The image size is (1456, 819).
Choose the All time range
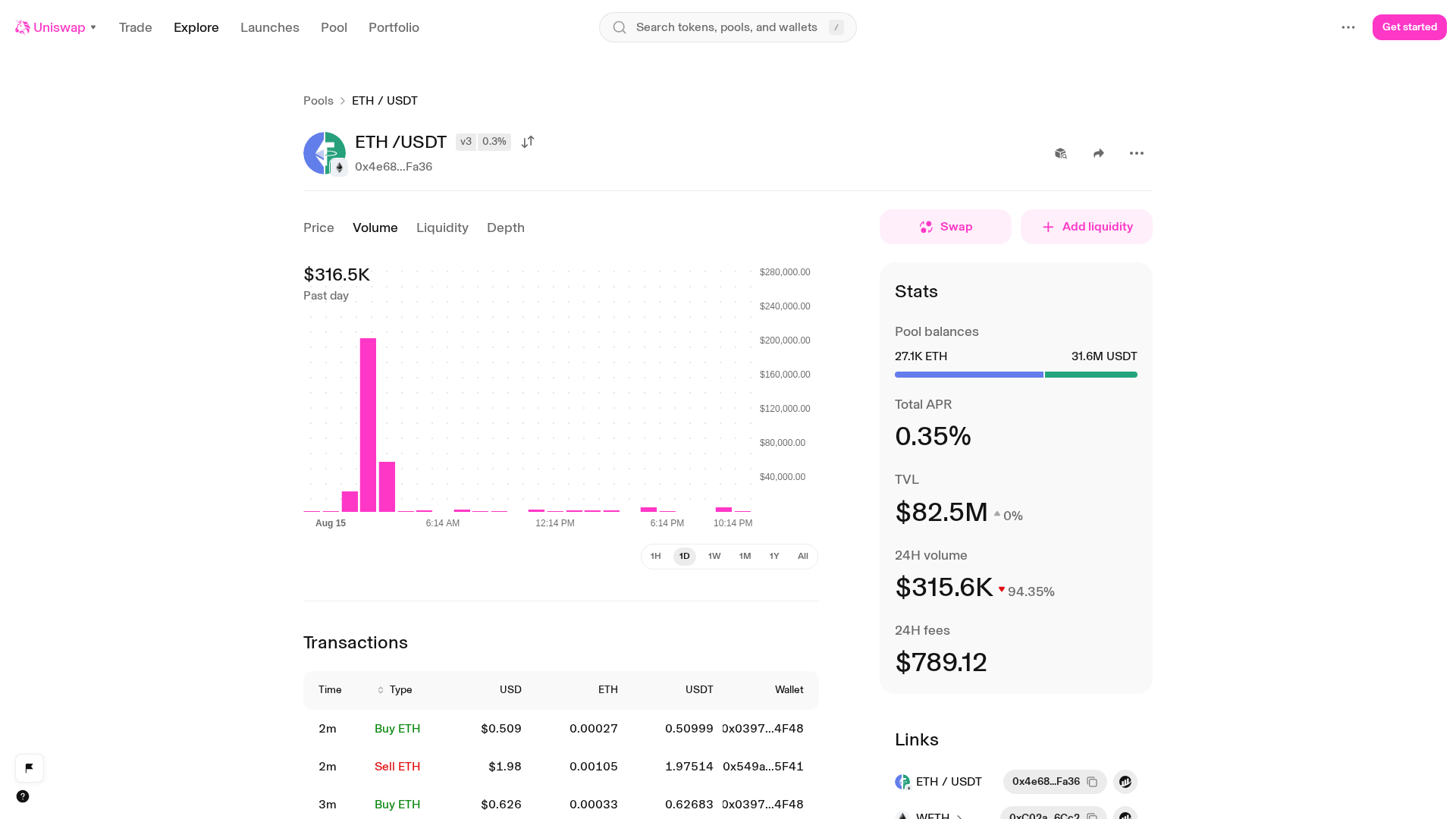803,557
